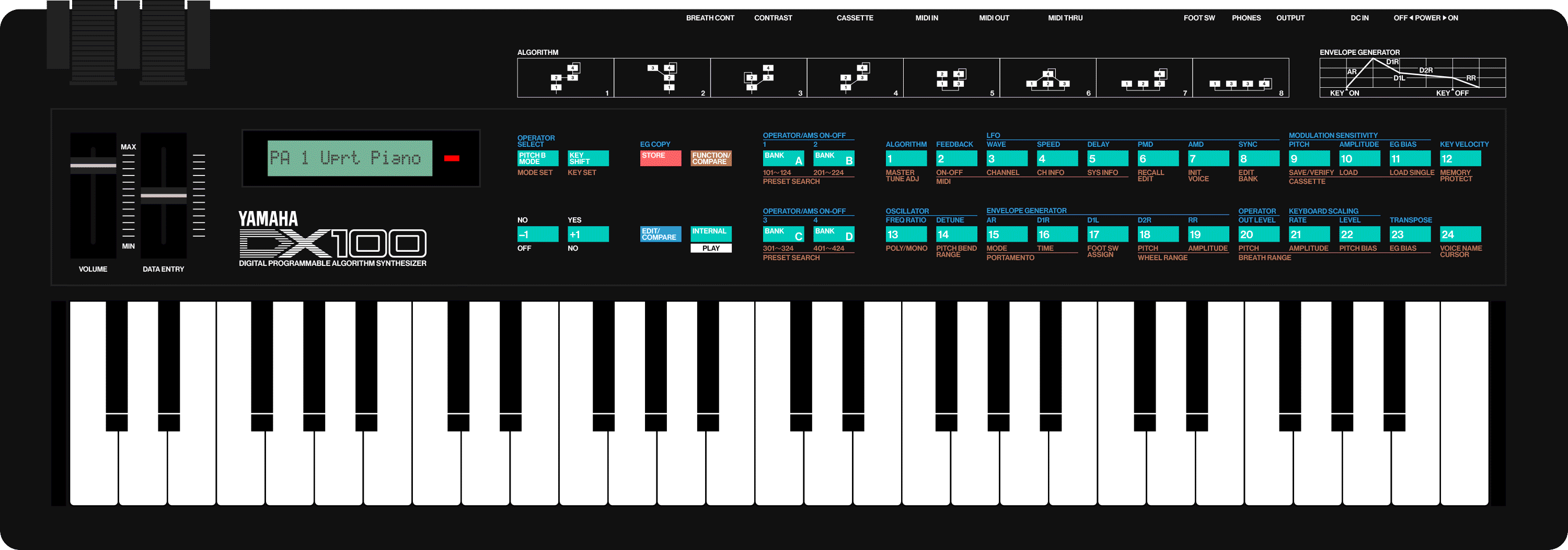This screenshot has height=550, width=1568.
Task: Select algorithm 8 diagram
Action: click(x=1240, y=78)
